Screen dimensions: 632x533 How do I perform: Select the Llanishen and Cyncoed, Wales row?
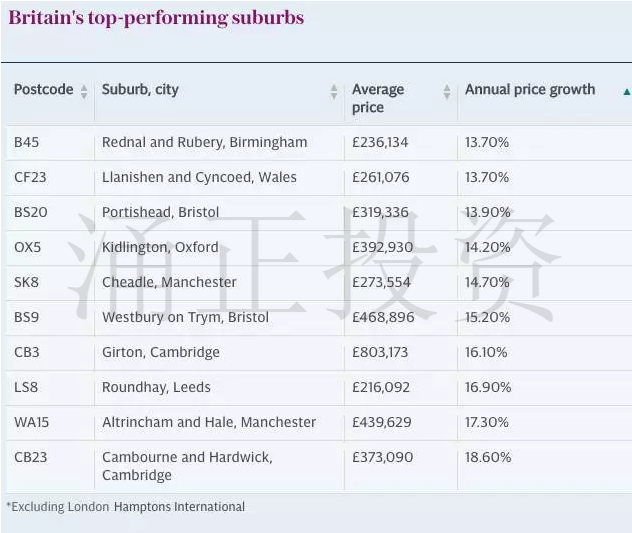coord(319,177)
